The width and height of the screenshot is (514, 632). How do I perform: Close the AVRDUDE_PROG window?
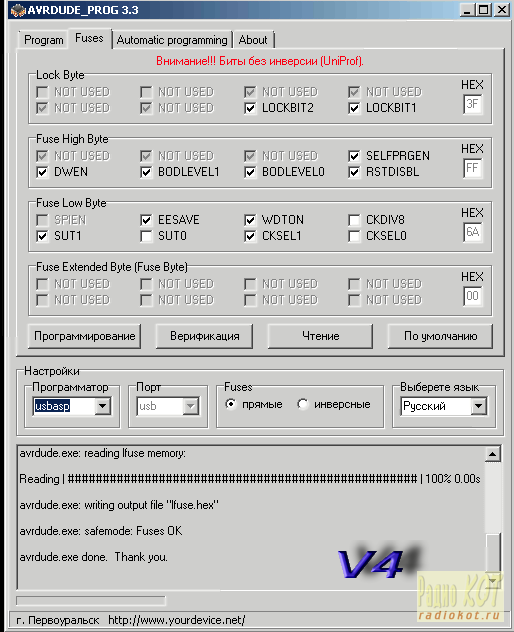(502, 10)
